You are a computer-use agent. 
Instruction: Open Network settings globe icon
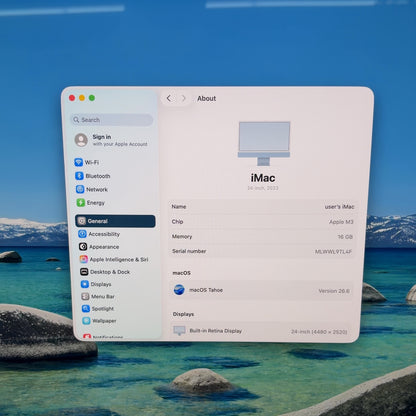(x=80, y=189)
